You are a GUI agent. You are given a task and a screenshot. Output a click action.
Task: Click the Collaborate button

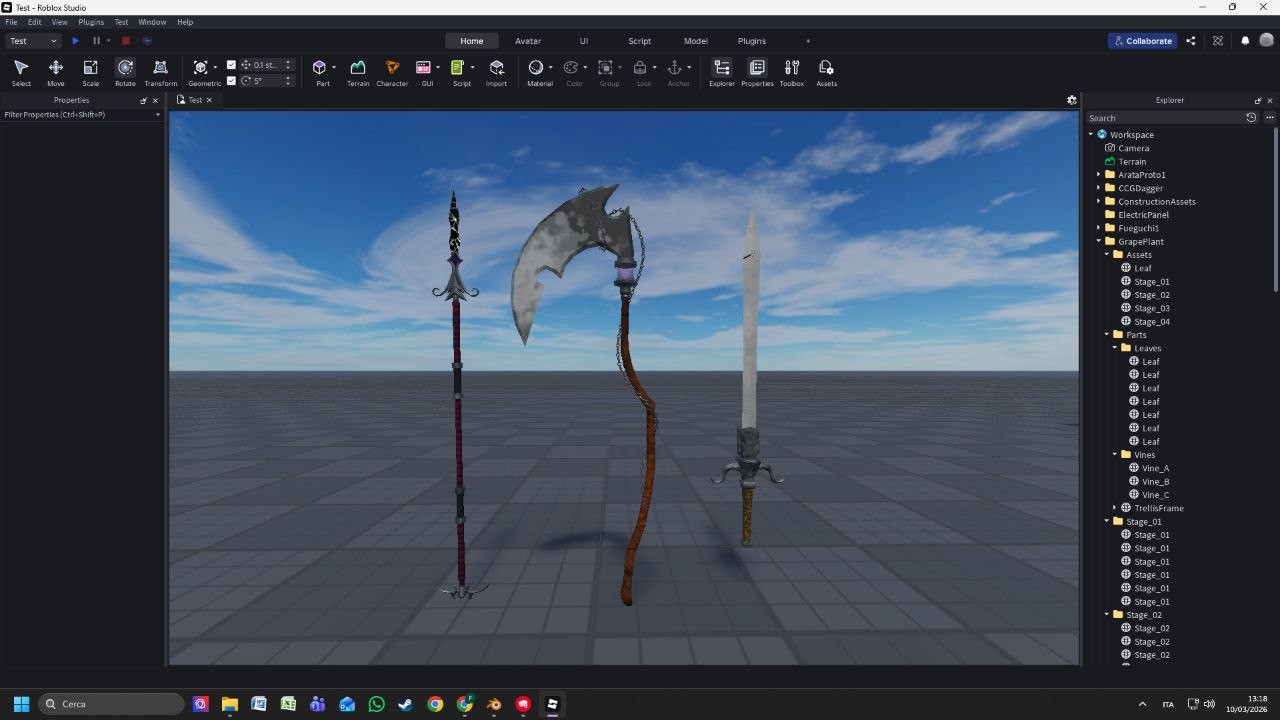[1142, 41]
